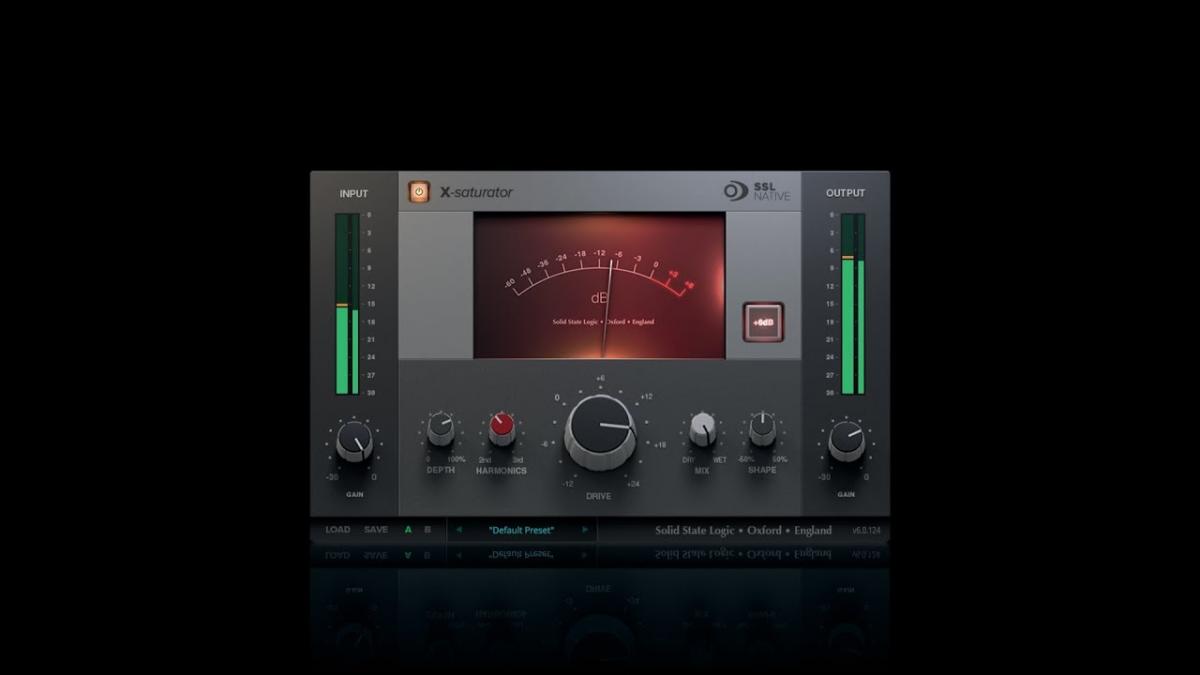
Task: Click the input Gain knob
Action: point(353,442)
